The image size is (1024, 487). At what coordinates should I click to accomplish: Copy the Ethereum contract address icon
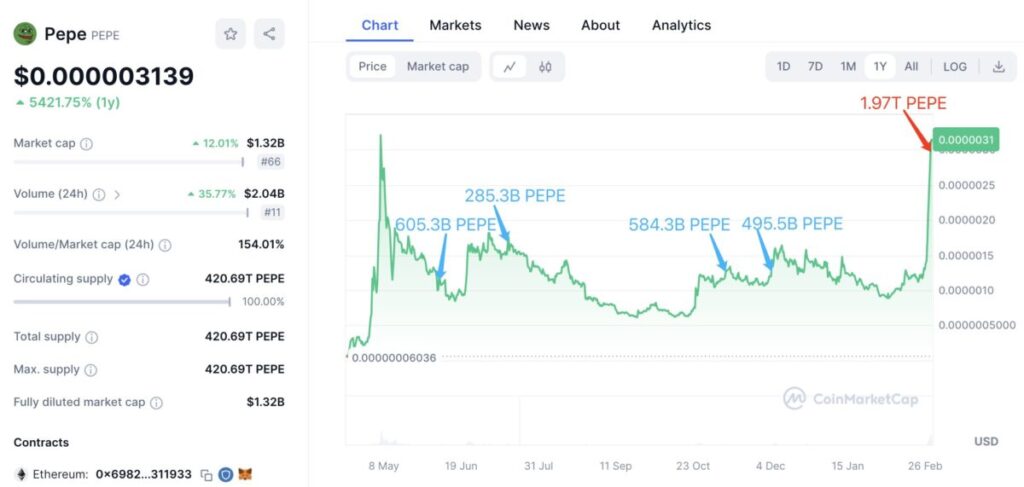pos(206,475)
